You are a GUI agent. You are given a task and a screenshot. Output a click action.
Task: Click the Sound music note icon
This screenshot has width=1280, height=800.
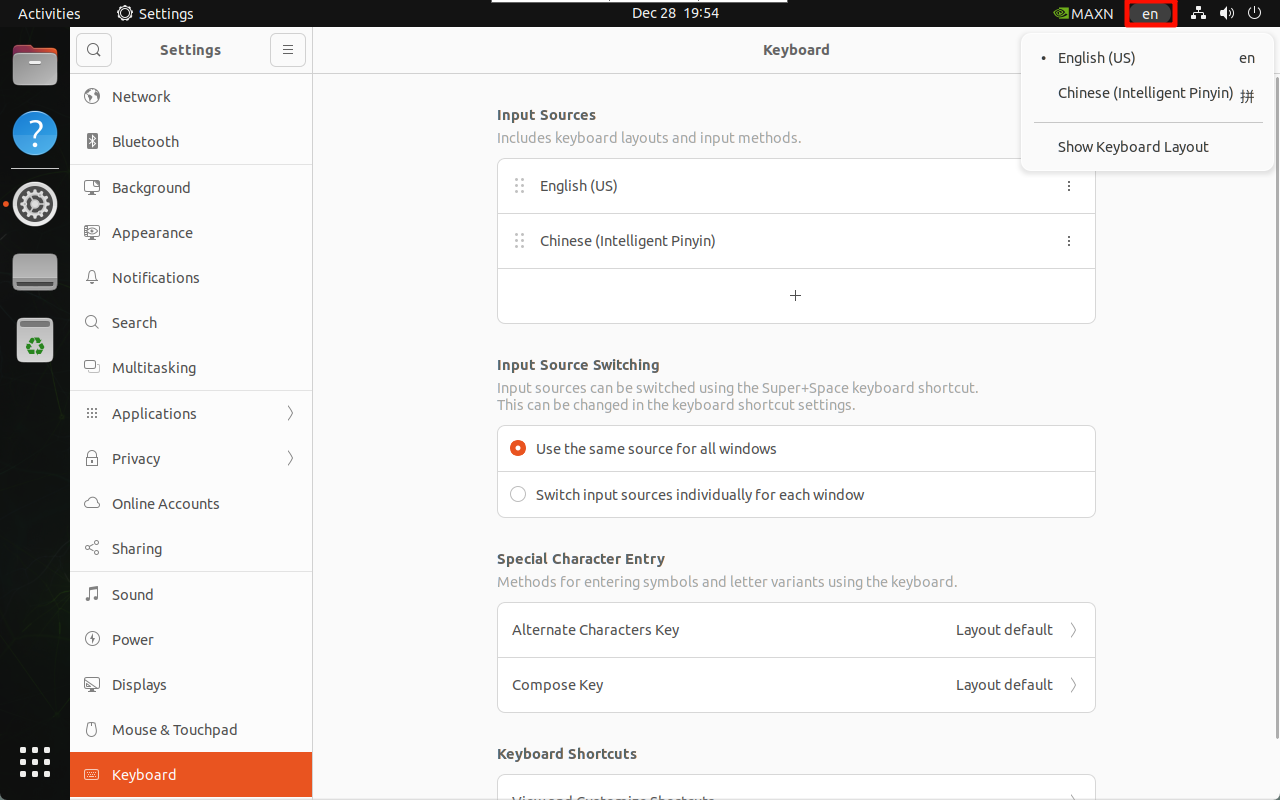coord(92,594)
